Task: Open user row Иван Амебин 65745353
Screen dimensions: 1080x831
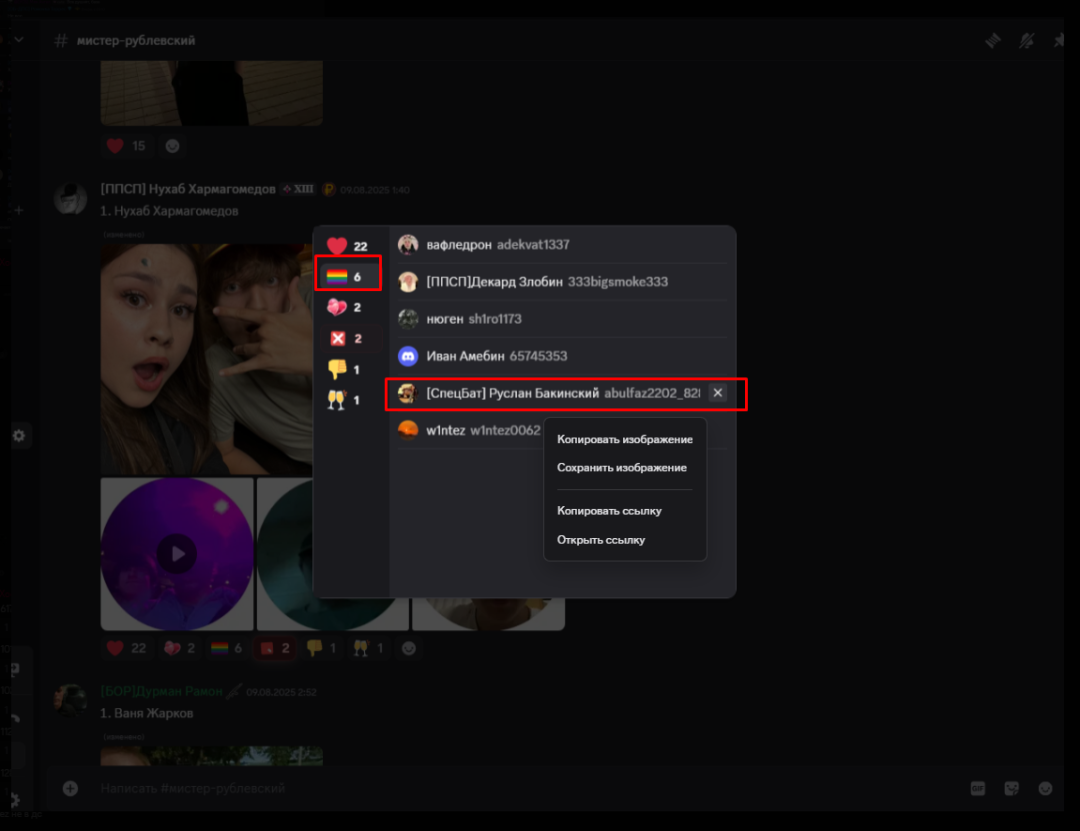Action: [562, 356]
